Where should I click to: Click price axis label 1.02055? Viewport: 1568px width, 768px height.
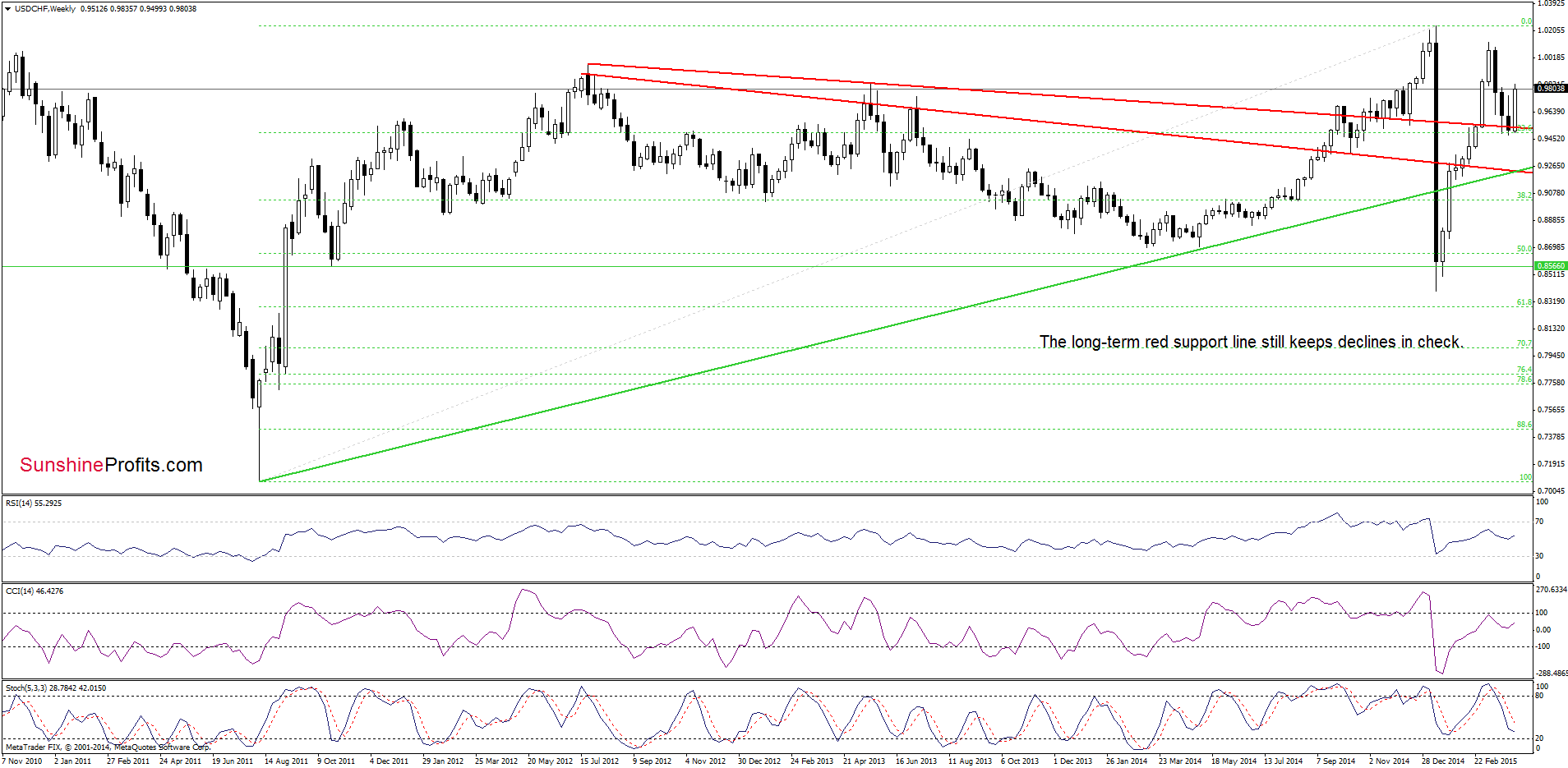1551,30
